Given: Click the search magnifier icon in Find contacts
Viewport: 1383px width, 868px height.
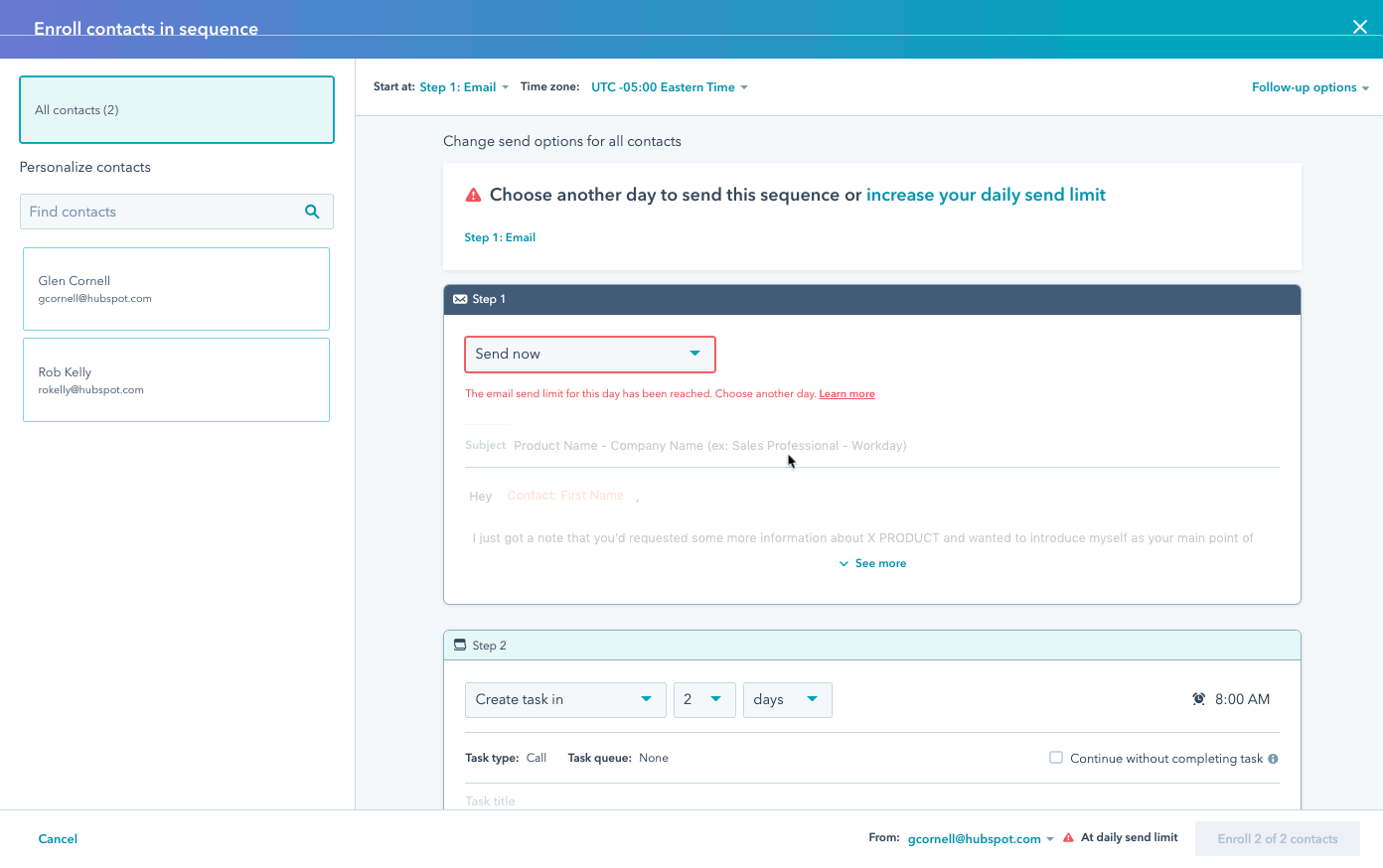Looking at the screenshot, I should [312, 212].
